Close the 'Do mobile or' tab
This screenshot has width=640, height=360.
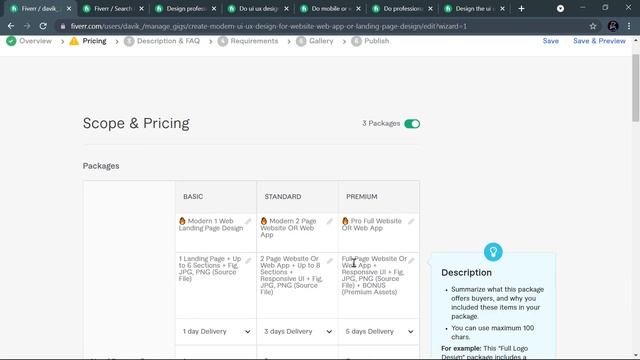click(358, 9)
